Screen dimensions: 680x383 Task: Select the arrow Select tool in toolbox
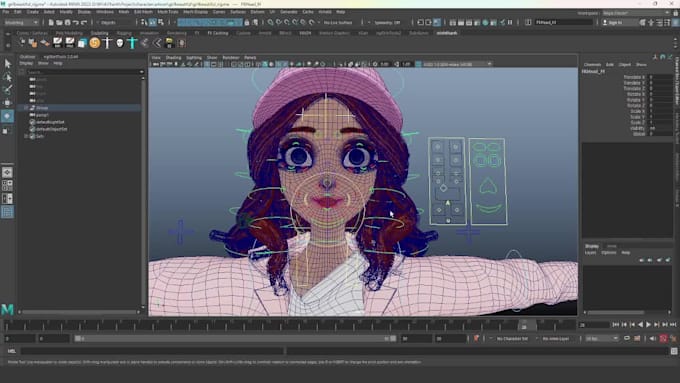click(x=7, y=64)
